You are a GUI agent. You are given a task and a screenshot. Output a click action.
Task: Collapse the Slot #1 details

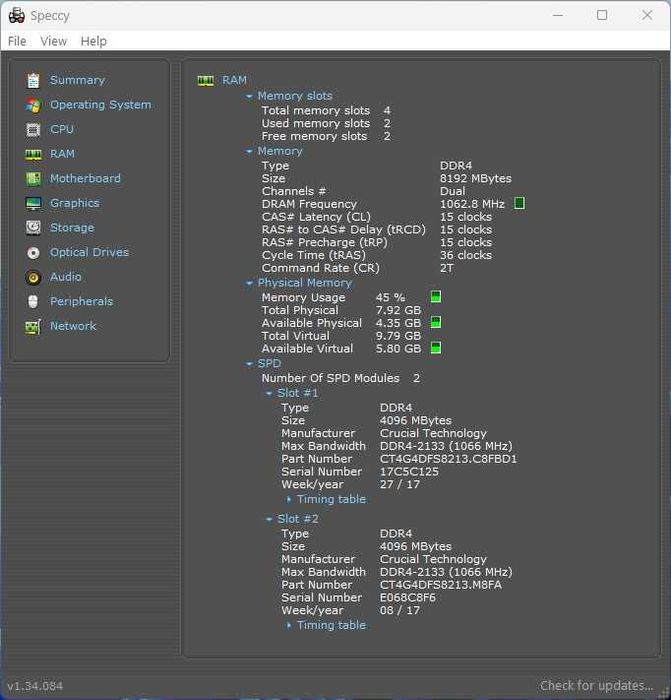(x=269, y=394)
